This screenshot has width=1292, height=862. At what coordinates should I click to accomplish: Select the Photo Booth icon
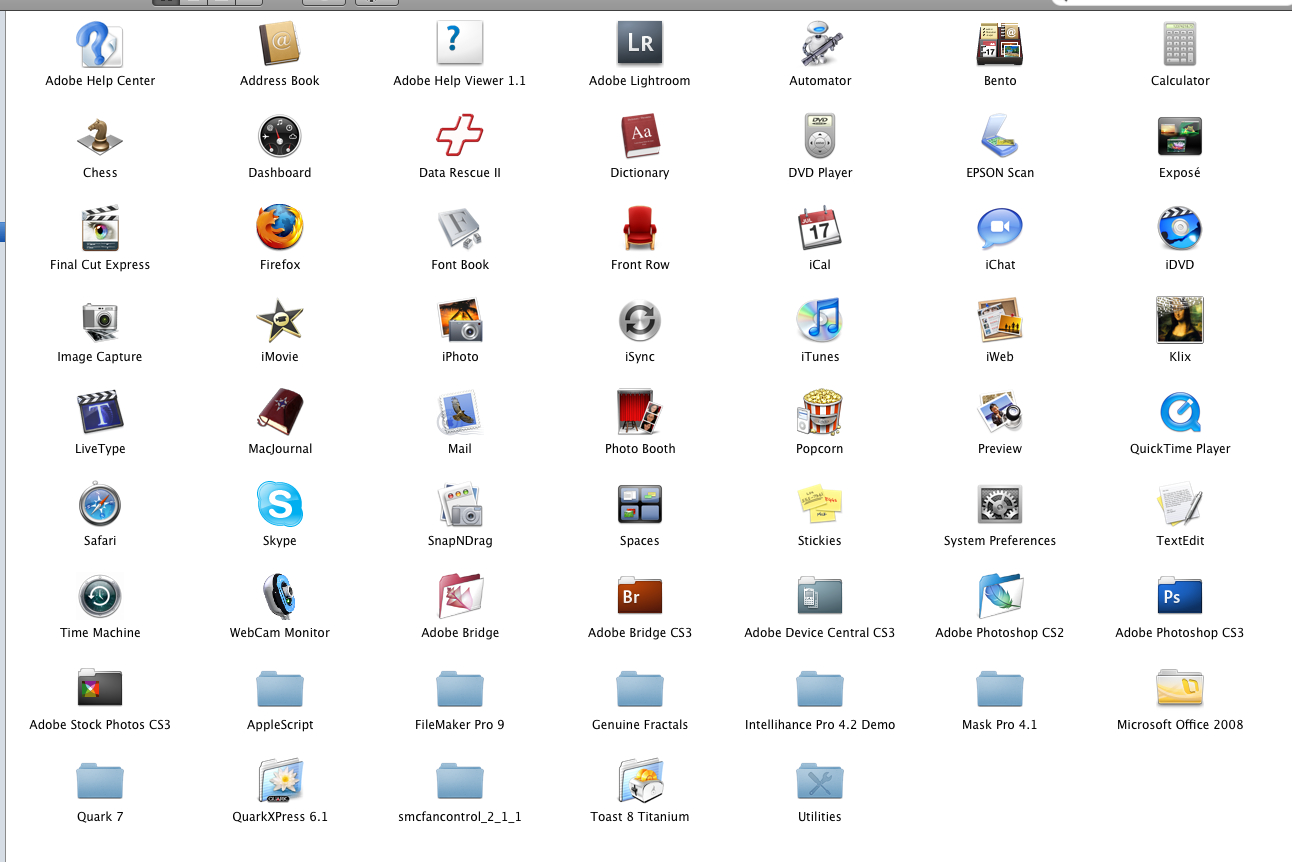point(640,412)
